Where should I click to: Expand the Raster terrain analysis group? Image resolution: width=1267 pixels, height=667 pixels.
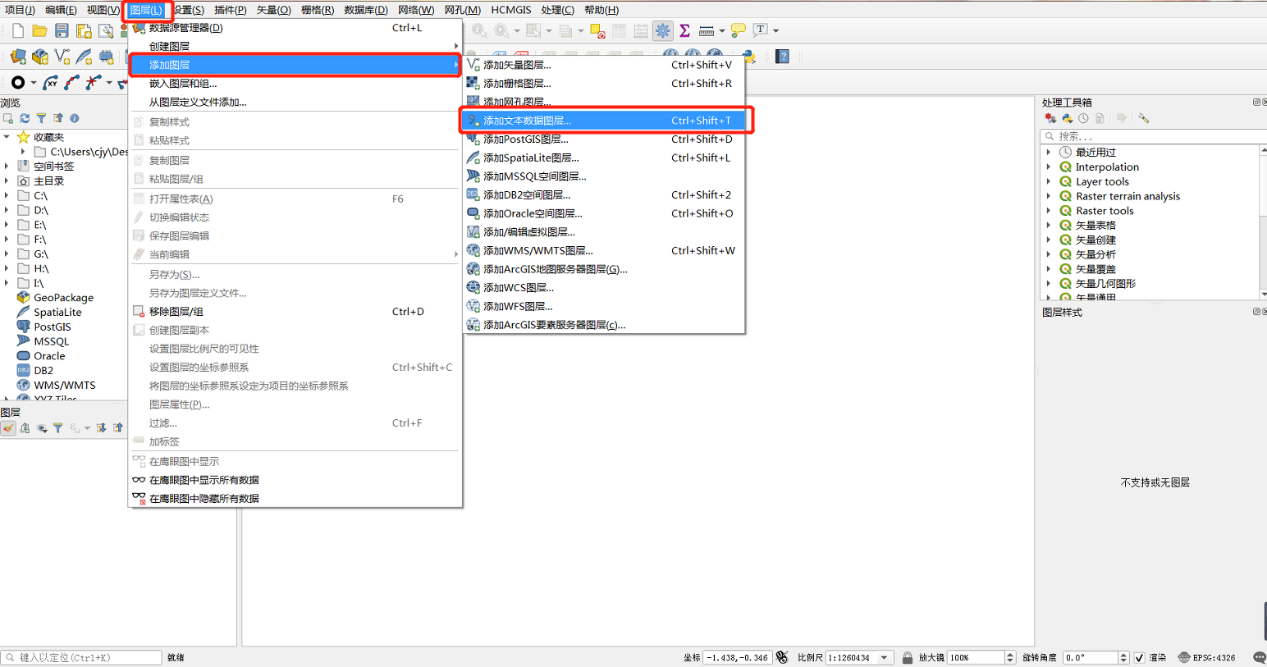(1048, 196)
